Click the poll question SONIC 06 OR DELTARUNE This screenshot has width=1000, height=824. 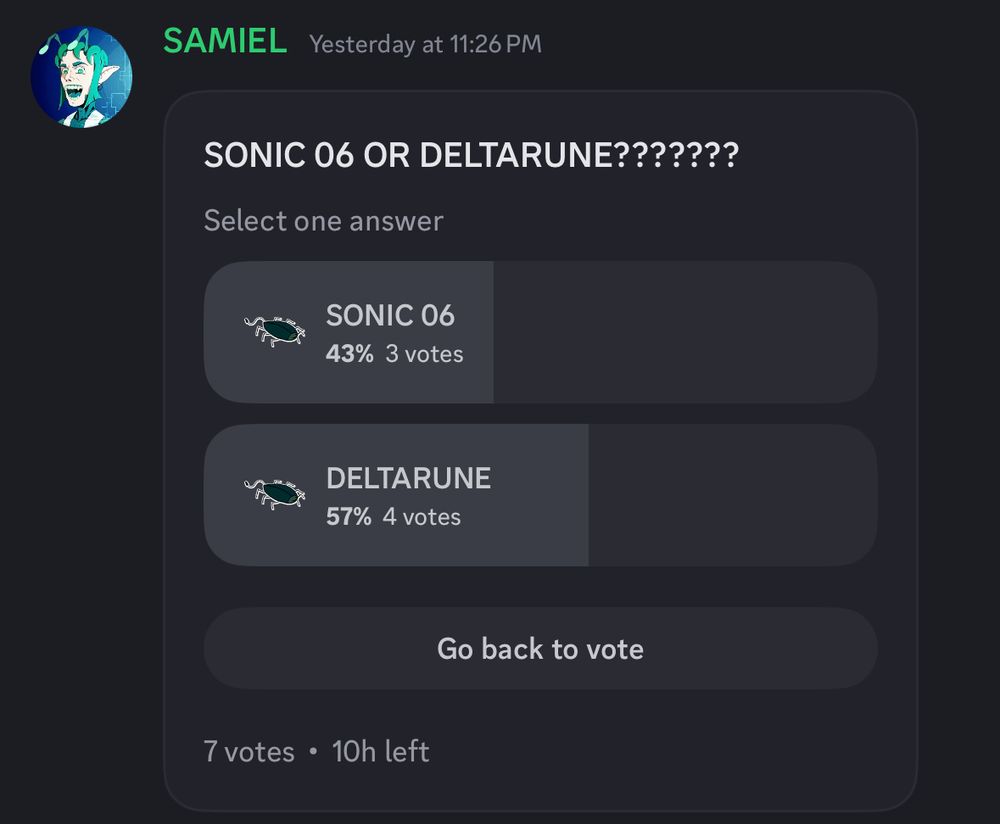pyautogui.click(x=473, y=156)
